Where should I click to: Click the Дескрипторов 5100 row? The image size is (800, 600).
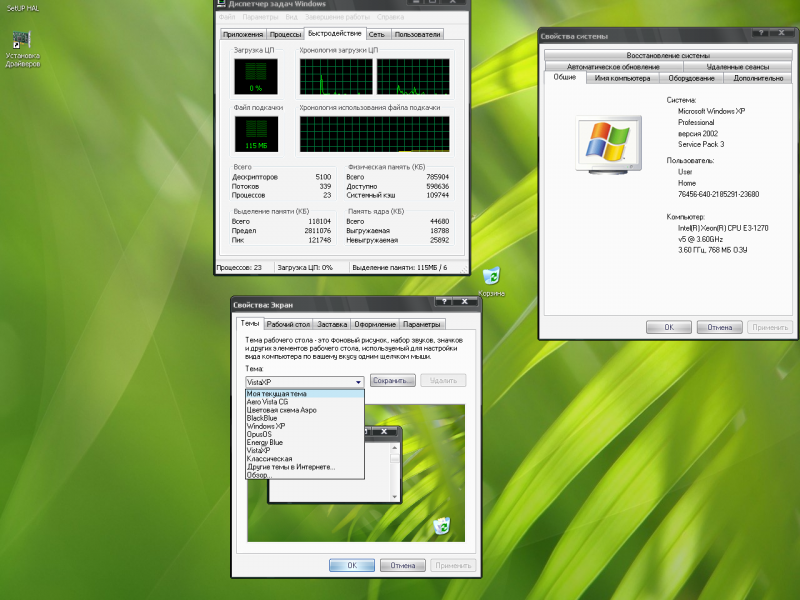tap(282, 177)
